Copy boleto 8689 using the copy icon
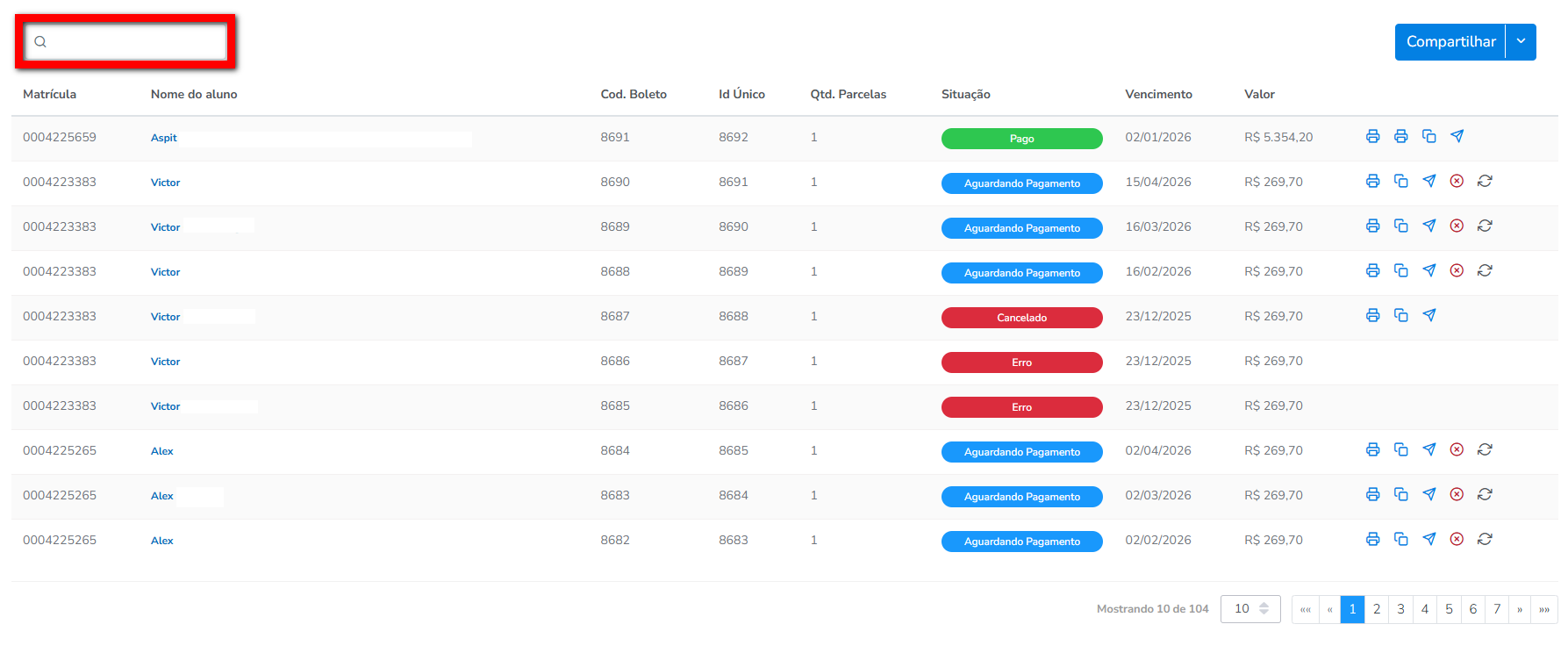The height and width of the screenshot is (653, 1568). pos(1400,226)
